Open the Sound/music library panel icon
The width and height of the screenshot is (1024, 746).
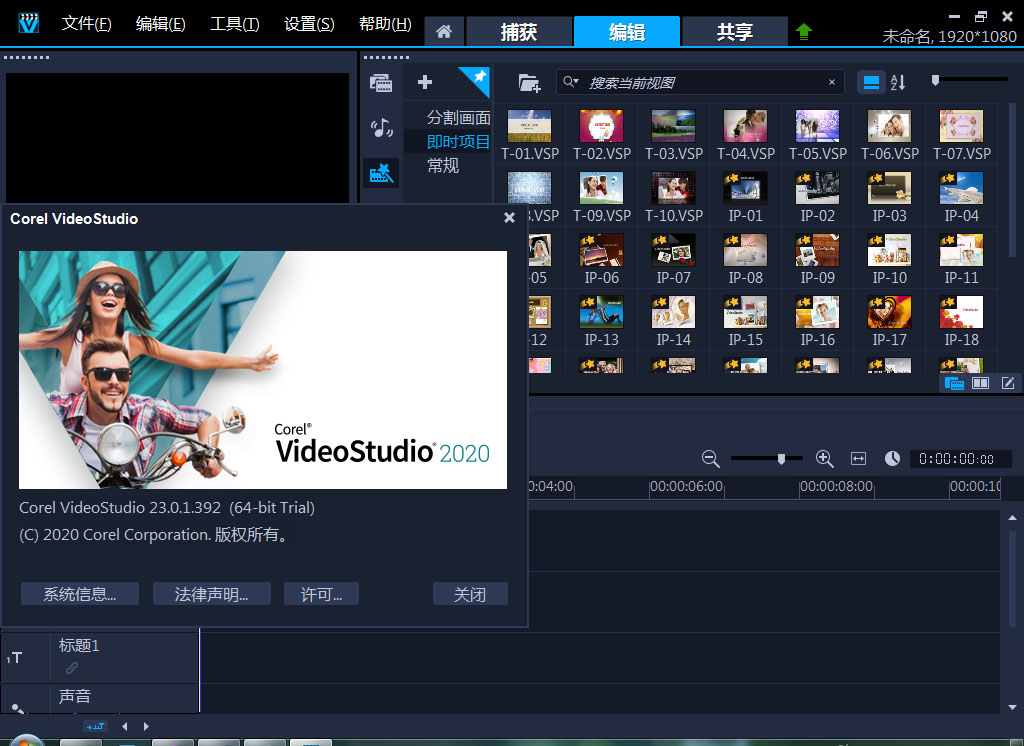click(381, 128)
